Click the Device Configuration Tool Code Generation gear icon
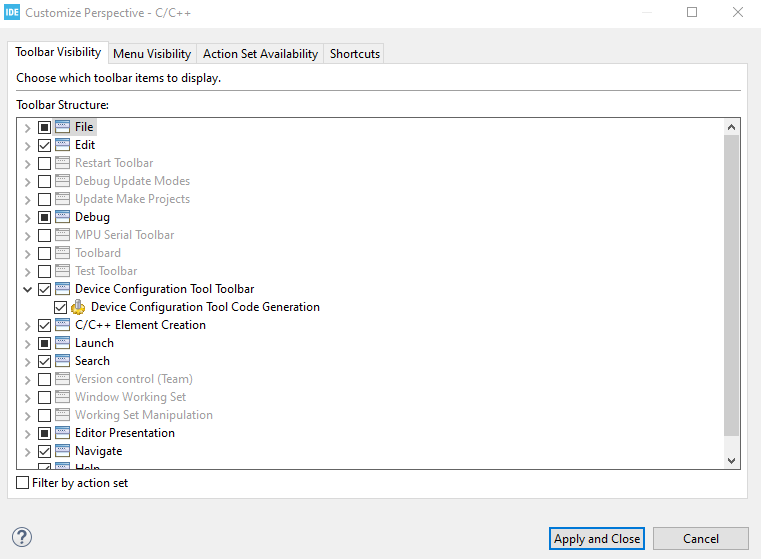This screenshot has width=761, height=559. coord(78,307)
